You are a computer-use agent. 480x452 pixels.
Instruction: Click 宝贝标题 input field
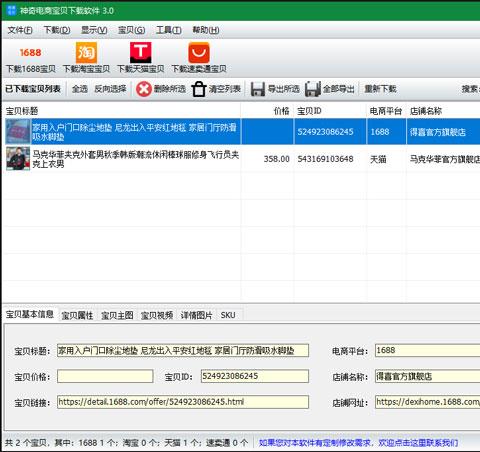[x=183, y=351]
